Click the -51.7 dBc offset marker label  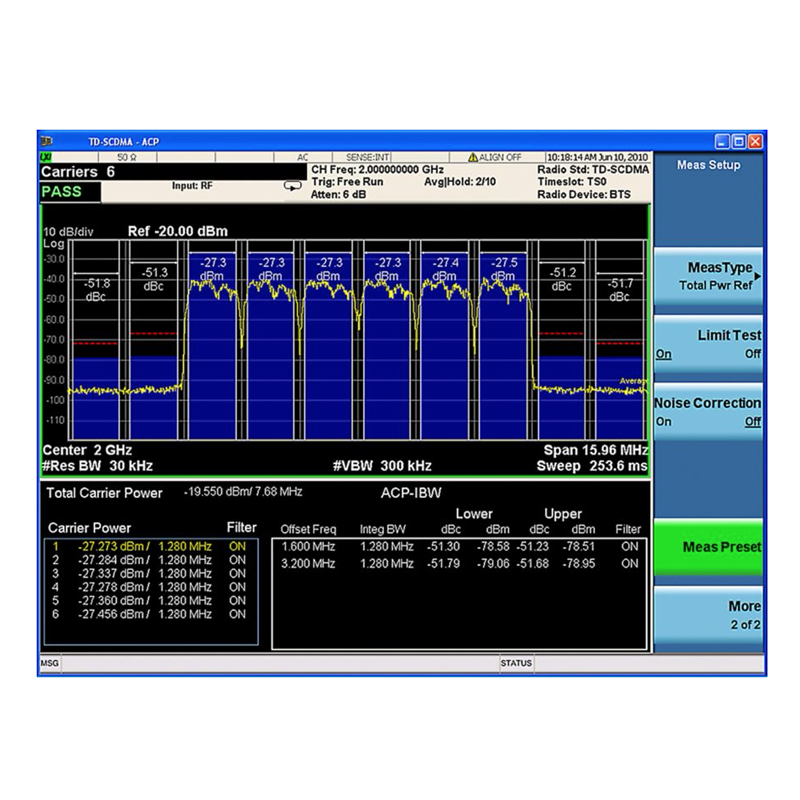click(620, 290)
